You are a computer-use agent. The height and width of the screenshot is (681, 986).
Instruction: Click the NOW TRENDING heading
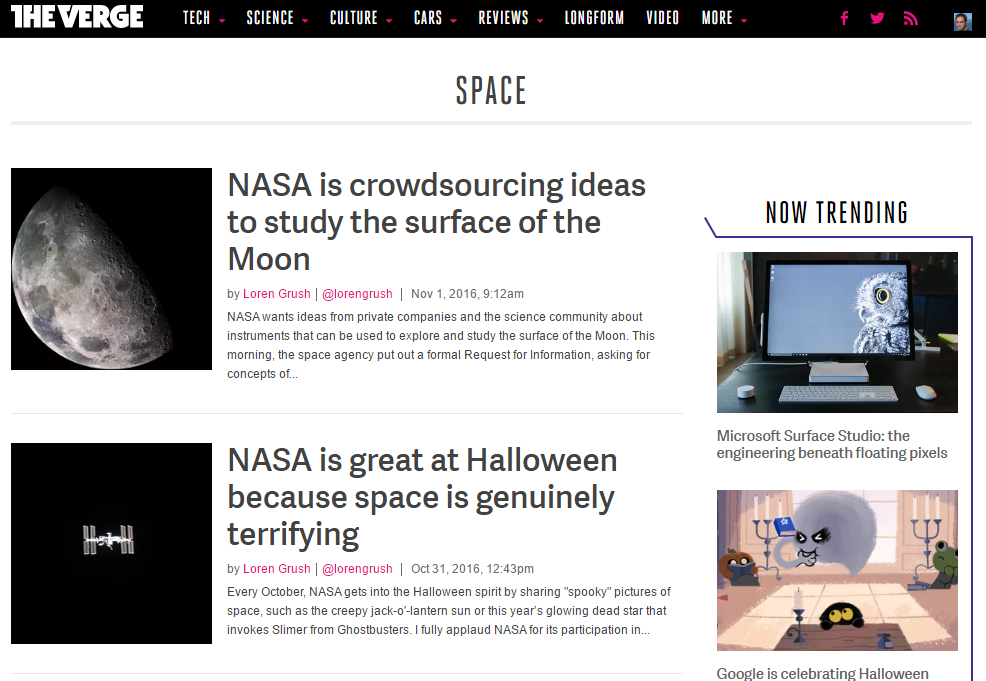click(837, 213)
